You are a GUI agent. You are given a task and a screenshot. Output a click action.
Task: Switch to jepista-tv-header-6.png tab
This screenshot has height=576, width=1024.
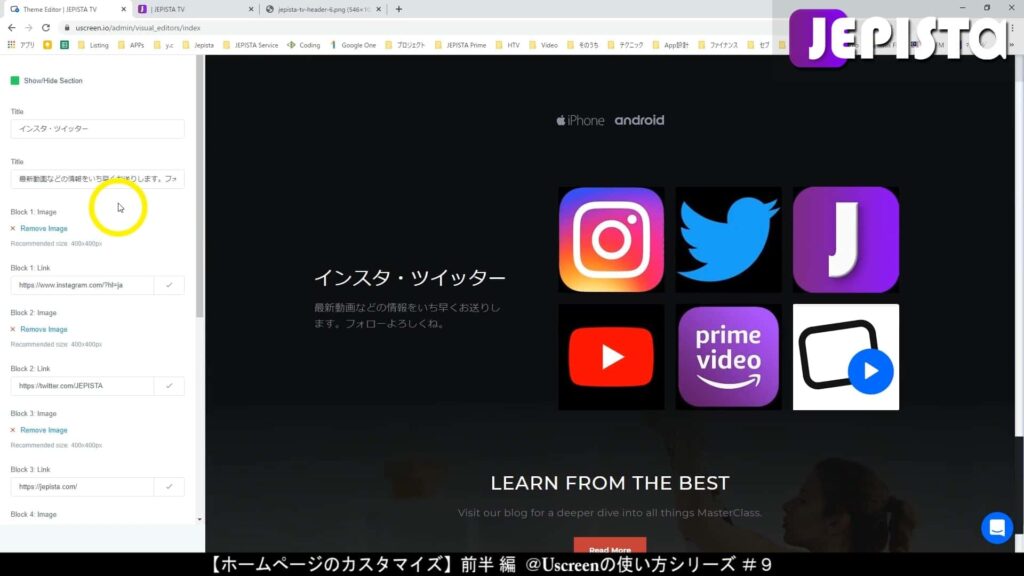click(x=324, y=9)
